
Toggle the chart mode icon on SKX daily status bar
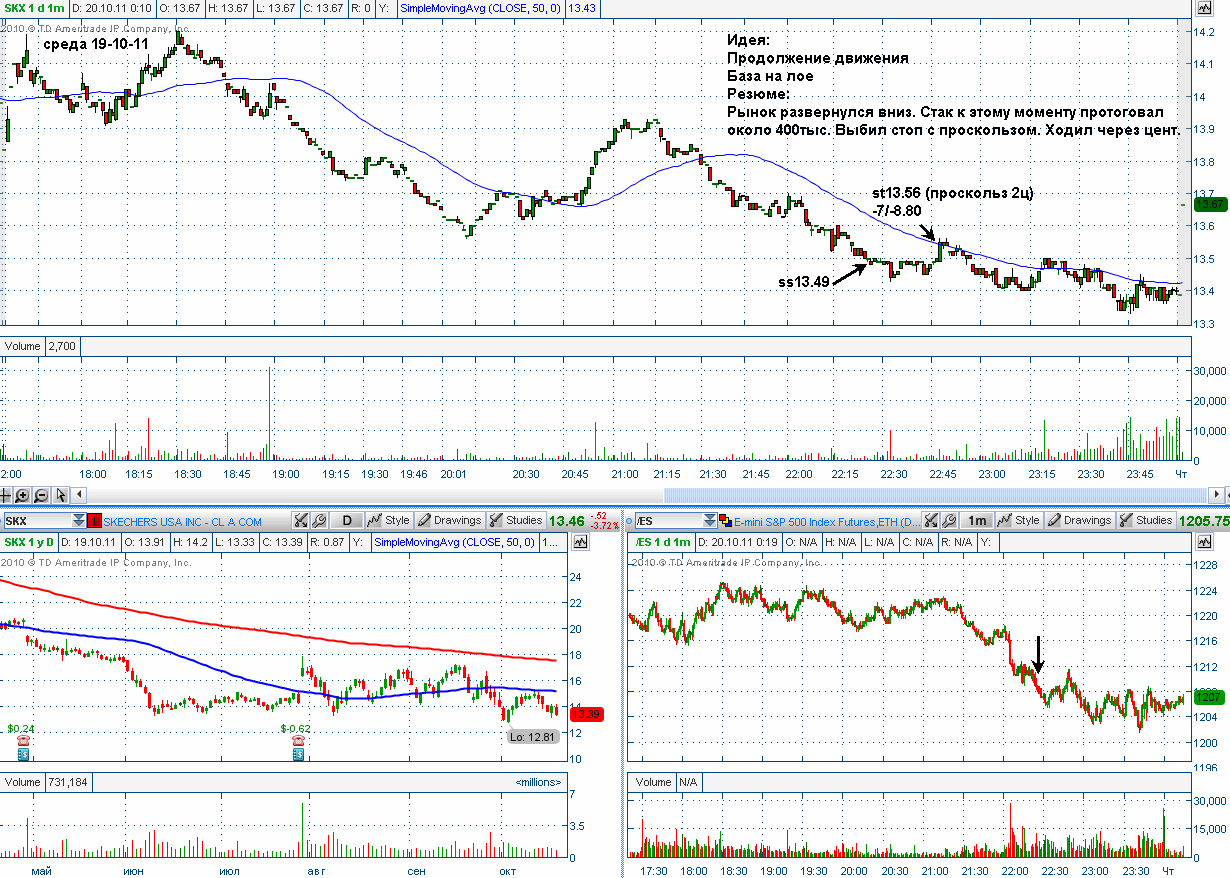(x=581, y=542)
